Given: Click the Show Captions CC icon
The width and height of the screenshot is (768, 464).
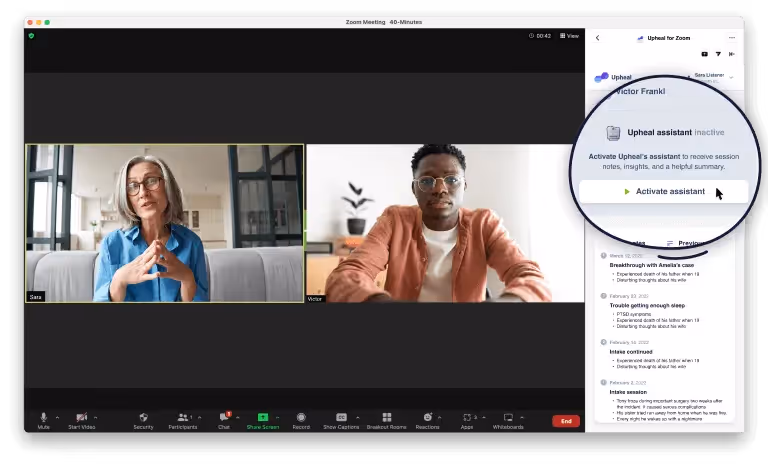Looking at the screenshot, I should [x=341, y=417].
